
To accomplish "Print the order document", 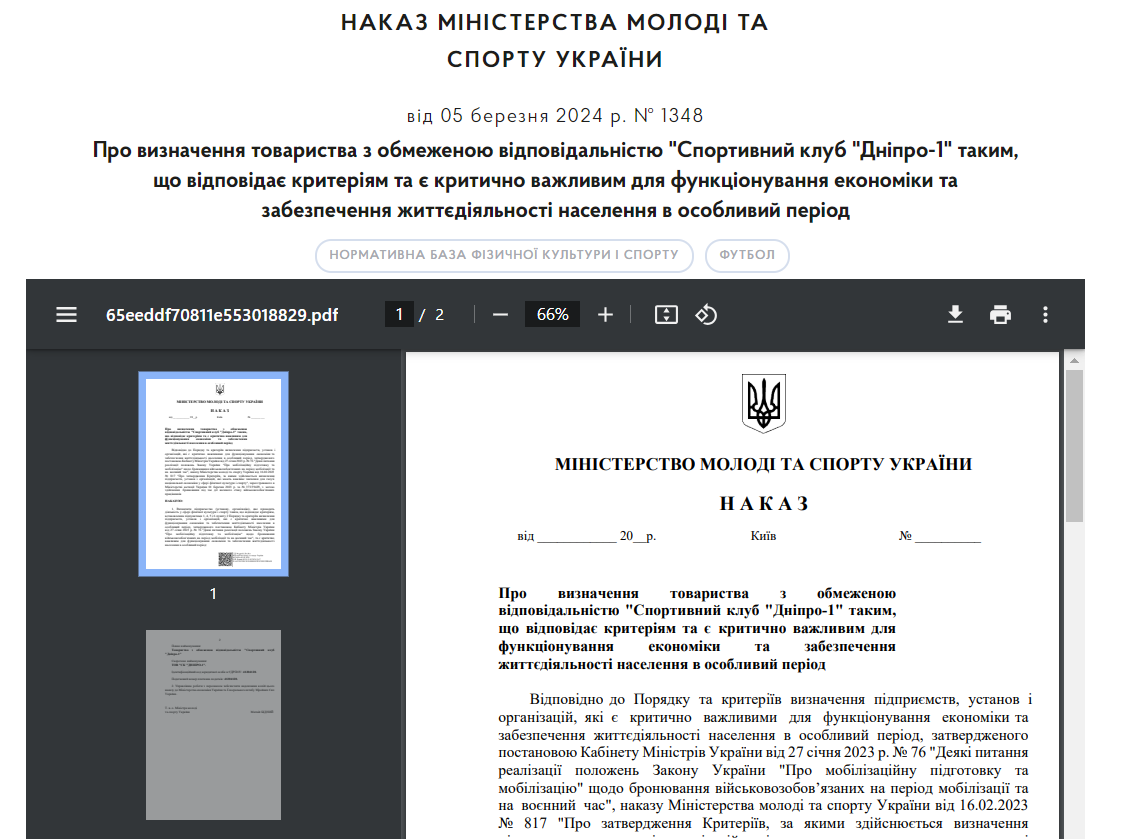I will 1000,314.
